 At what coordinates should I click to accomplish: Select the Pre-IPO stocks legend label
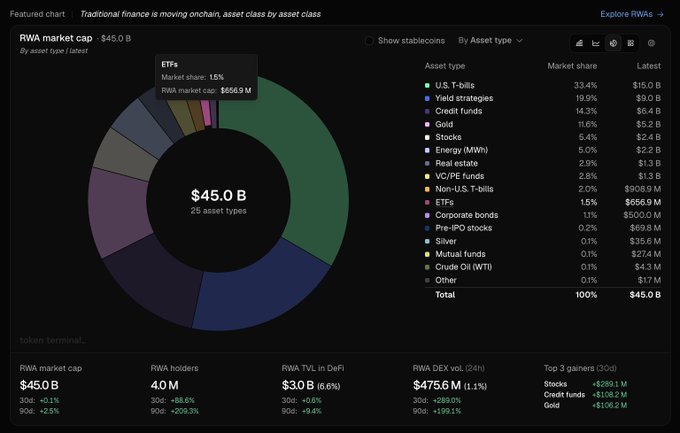(463, 228)
